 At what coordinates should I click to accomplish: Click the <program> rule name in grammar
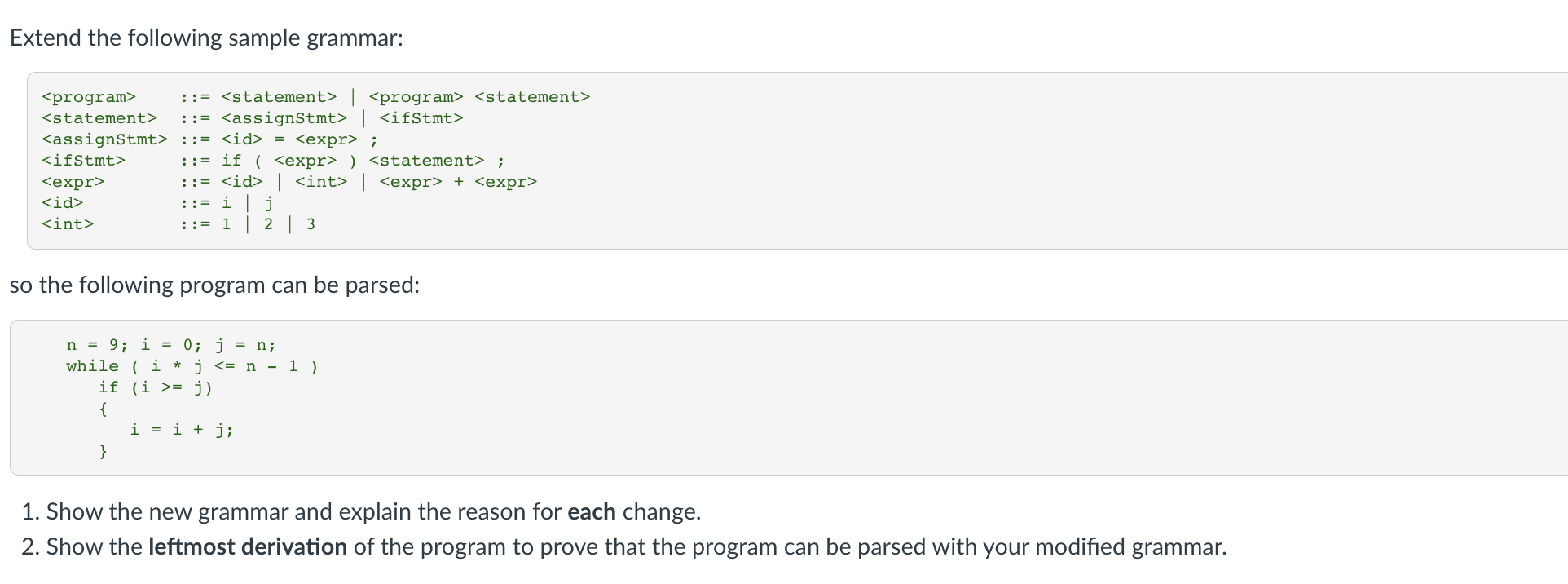[x=89, y=97]
